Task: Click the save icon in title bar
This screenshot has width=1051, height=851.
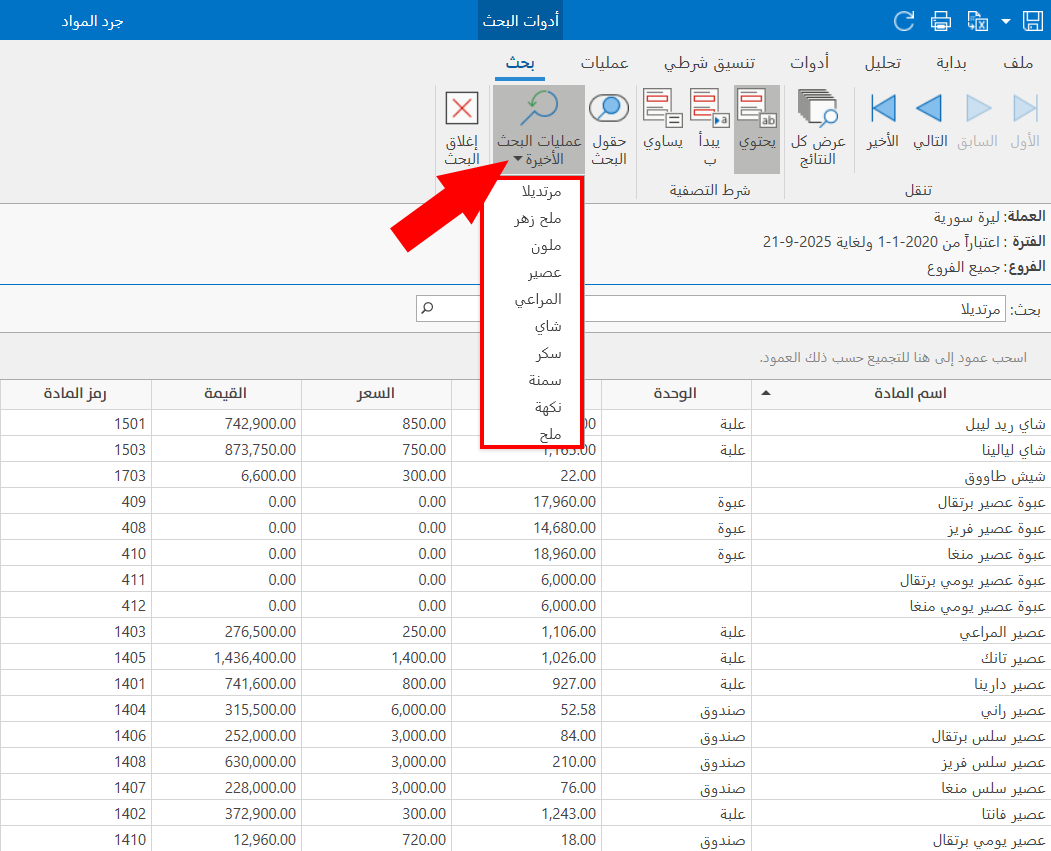Action: (x=1031, y=20)
